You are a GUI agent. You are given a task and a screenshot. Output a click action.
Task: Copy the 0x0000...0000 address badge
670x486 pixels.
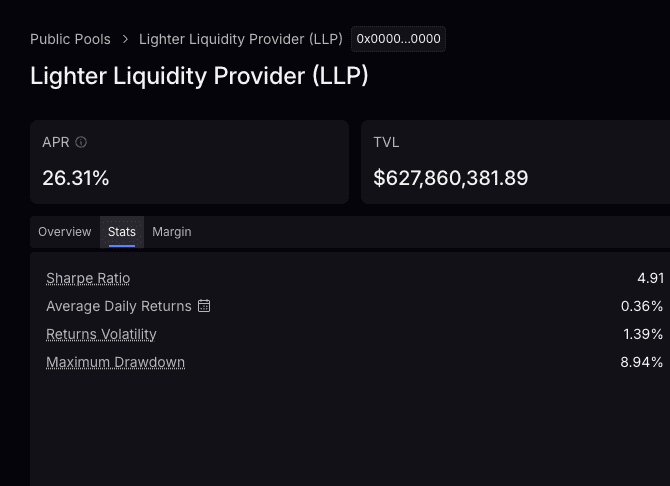click(398, 39)
